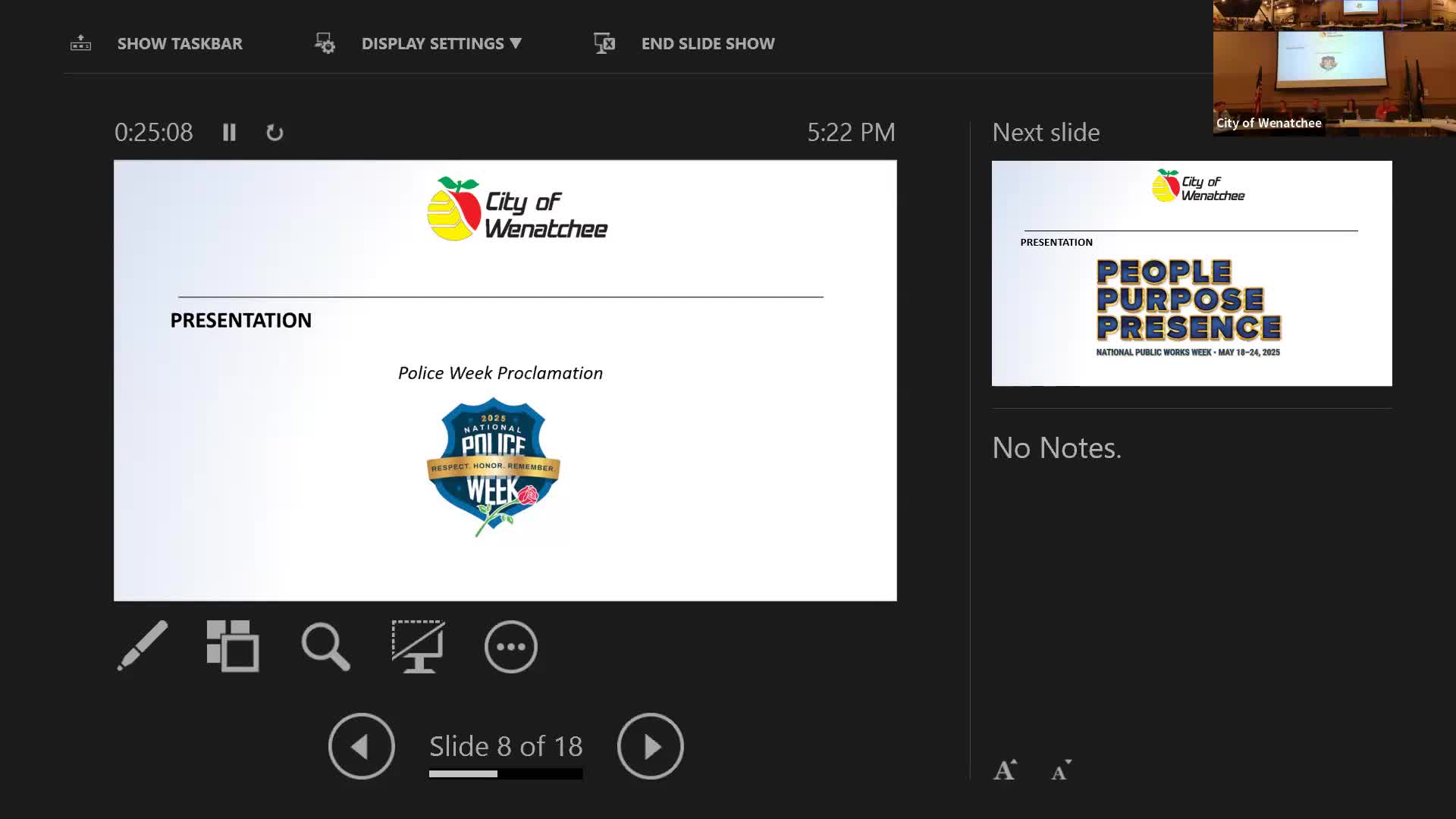Click the National Police Week badge image

pyautogui.click(x=494, y=467)
